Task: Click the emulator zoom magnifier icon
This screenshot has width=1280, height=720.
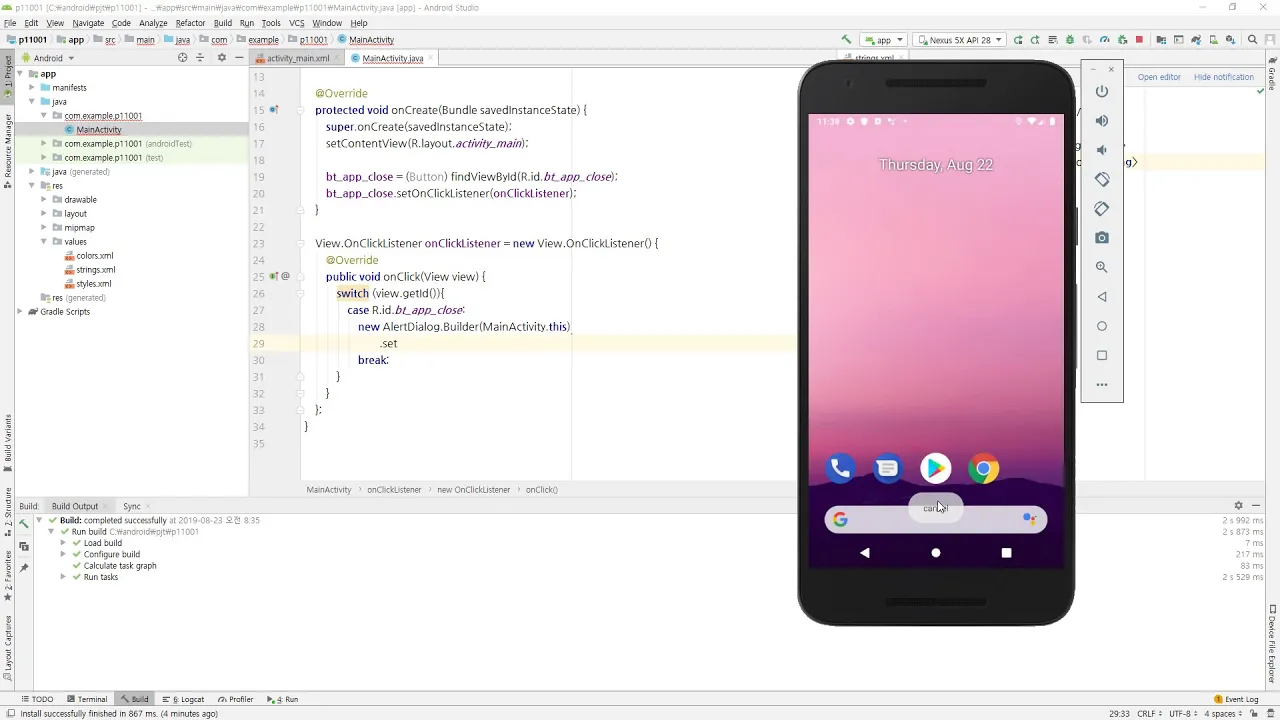Action: click(1102, 267)
